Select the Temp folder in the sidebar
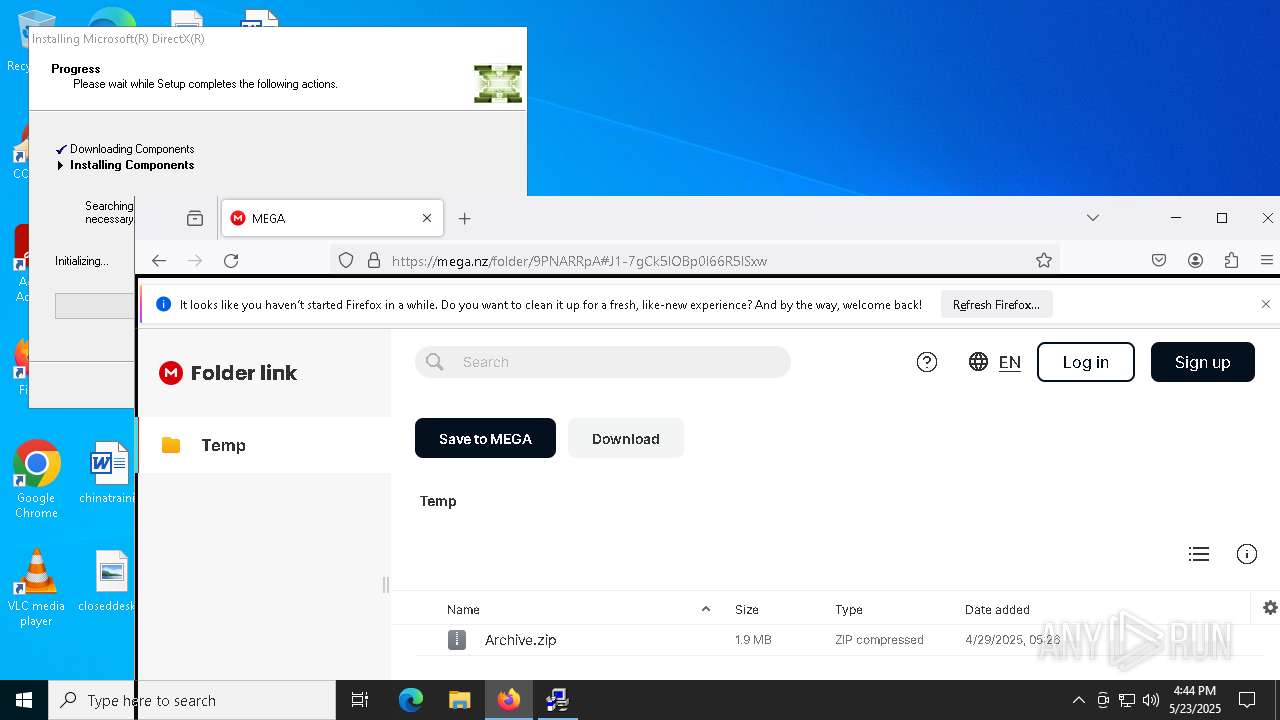This screenshot has height=720, width=1280. pyautogui.click(x=264, y=445)
